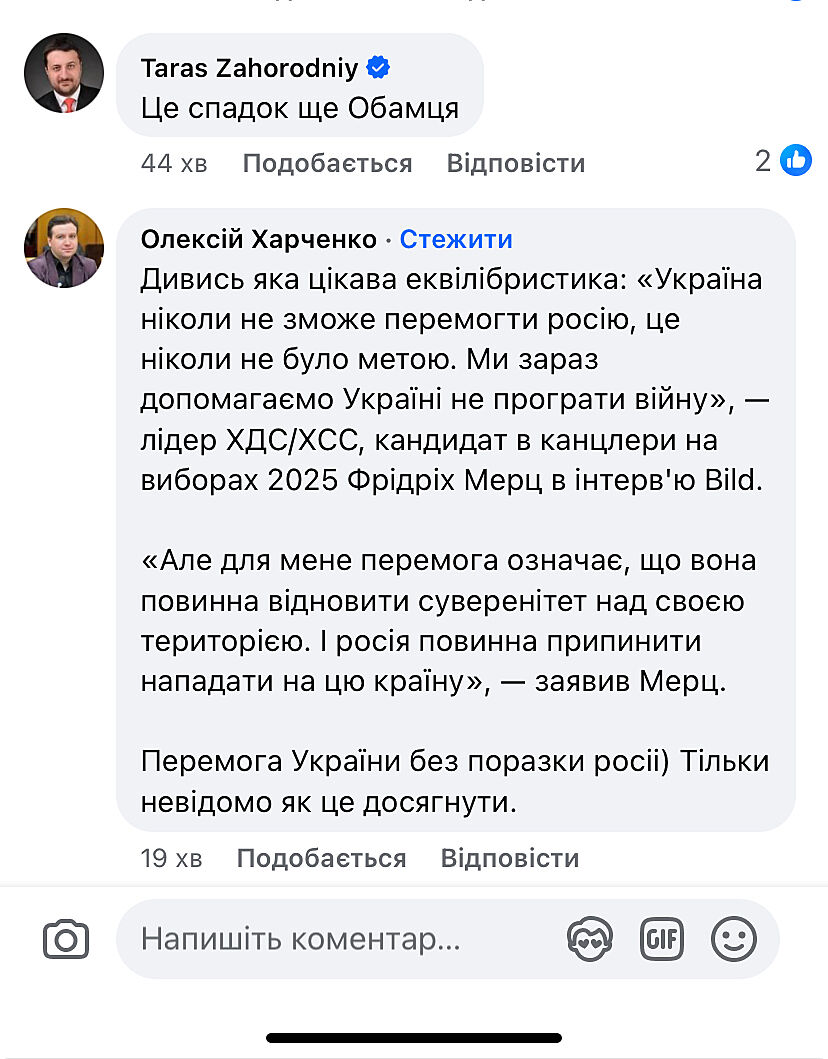
Task: Open the emoji smiley picker
Action: pyautogui.click(x=733, y=939)
